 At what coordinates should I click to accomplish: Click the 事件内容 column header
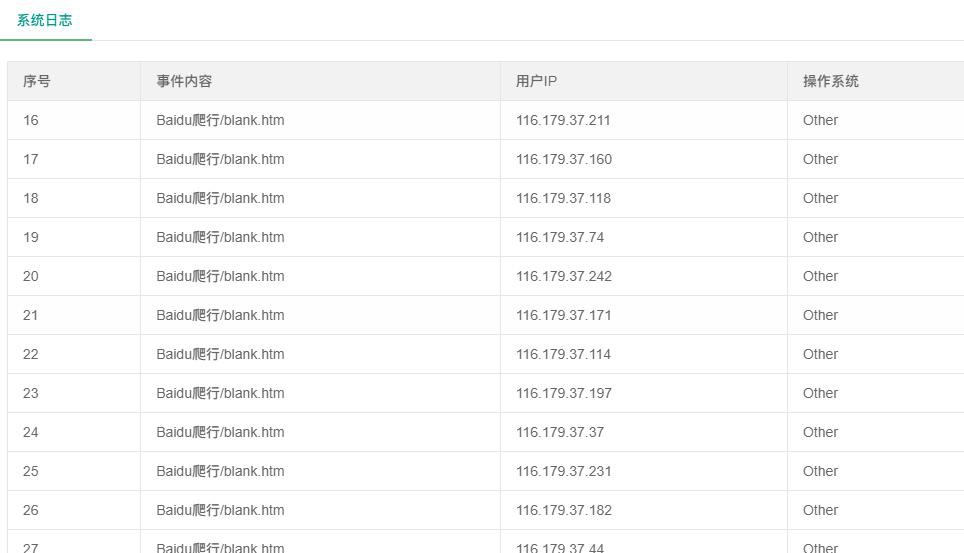[x=184, y=81]
